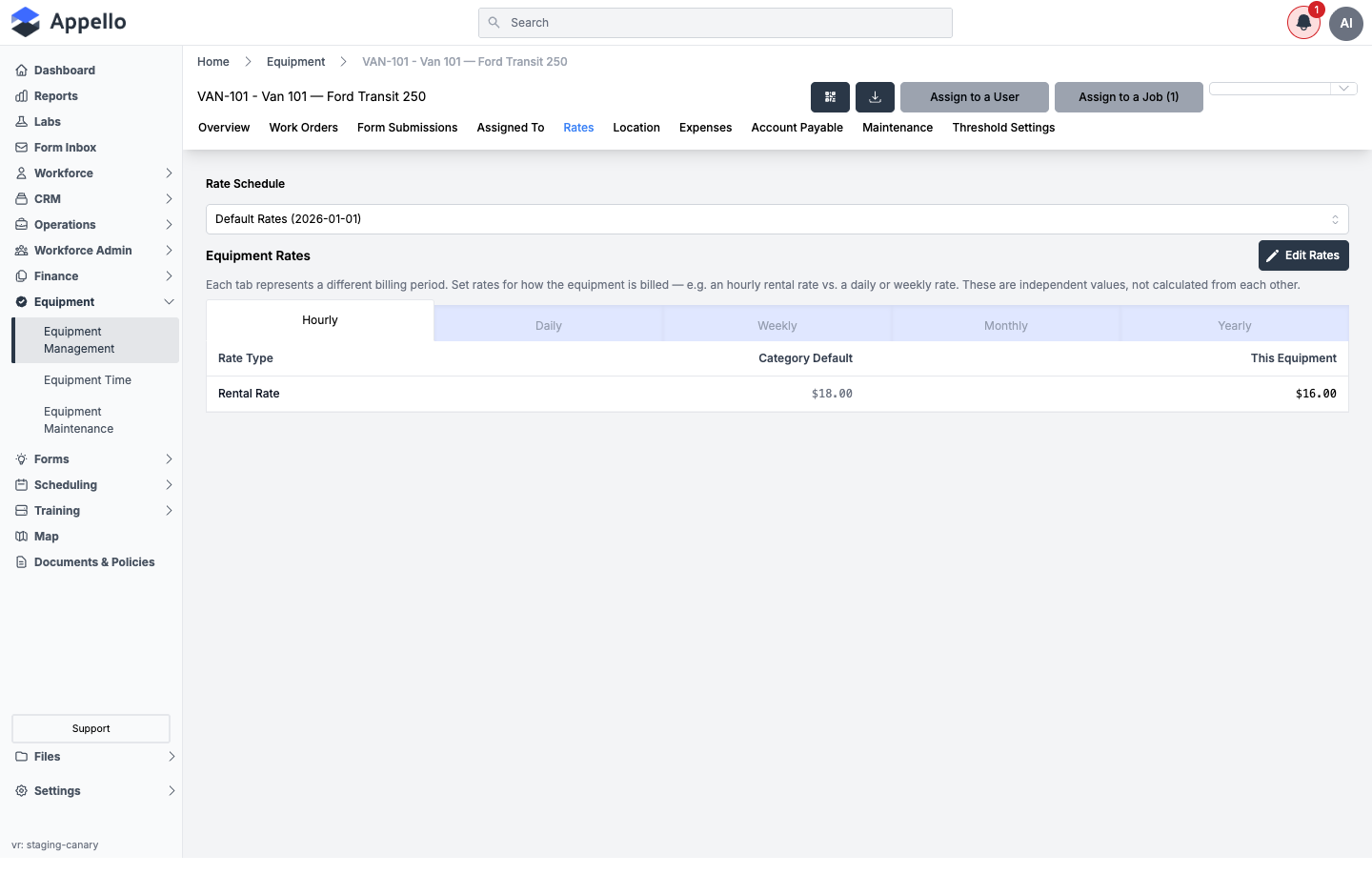The width and height of the screenshot is (1372, 875).
Task: Click the download icon button
Action: [875, 97]
